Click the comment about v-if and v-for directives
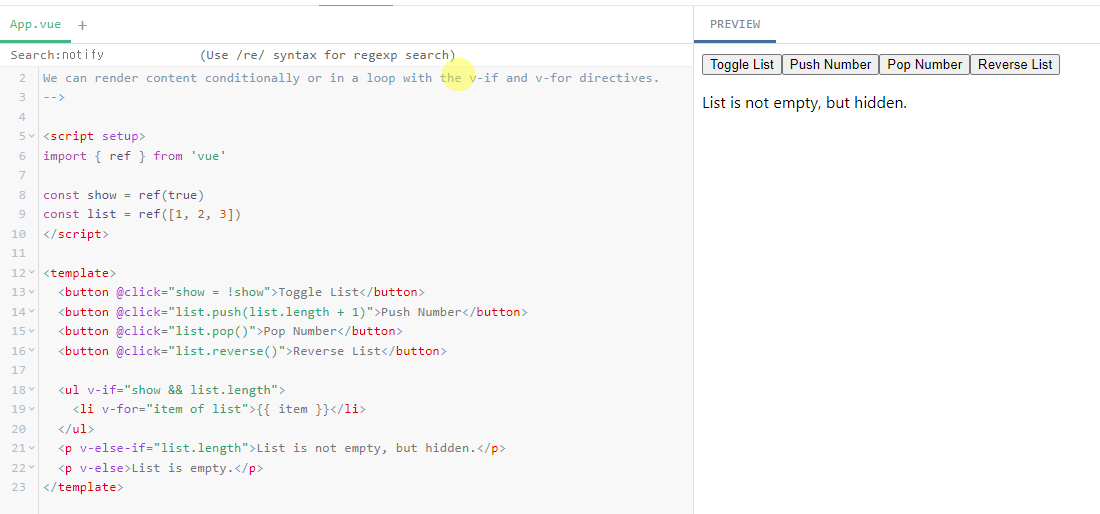This screenshot has width=1100, height=514. (x=351, y=78)
